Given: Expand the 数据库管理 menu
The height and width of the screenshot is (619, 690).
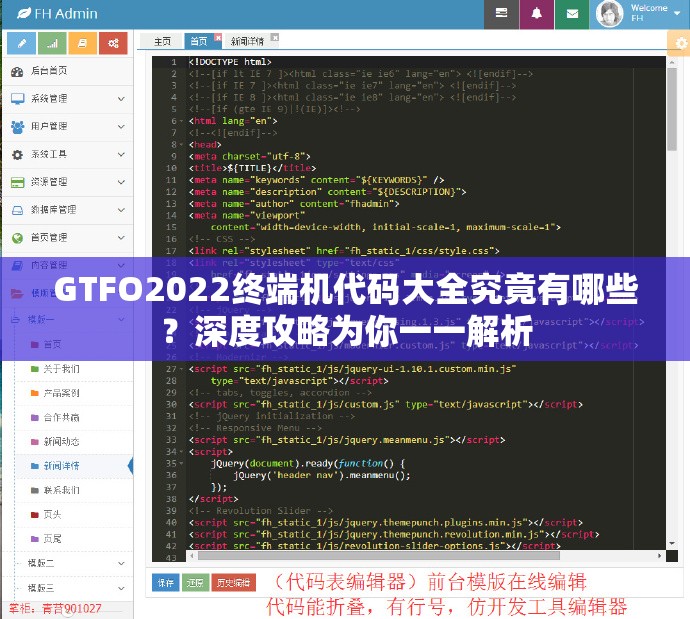Looking at the screenshot, I should [68, 210].
